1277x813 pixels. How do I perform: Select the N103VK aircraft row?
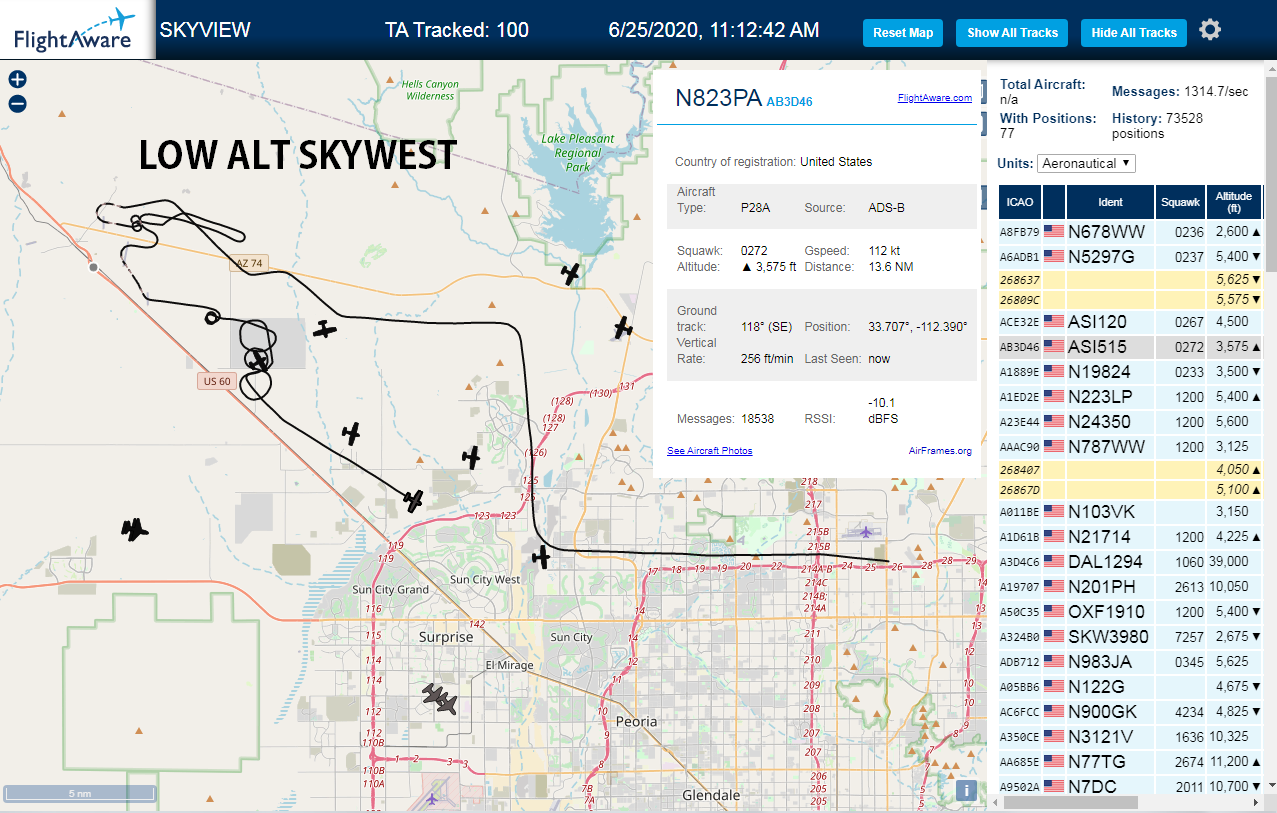click(x=1131, y=512)
